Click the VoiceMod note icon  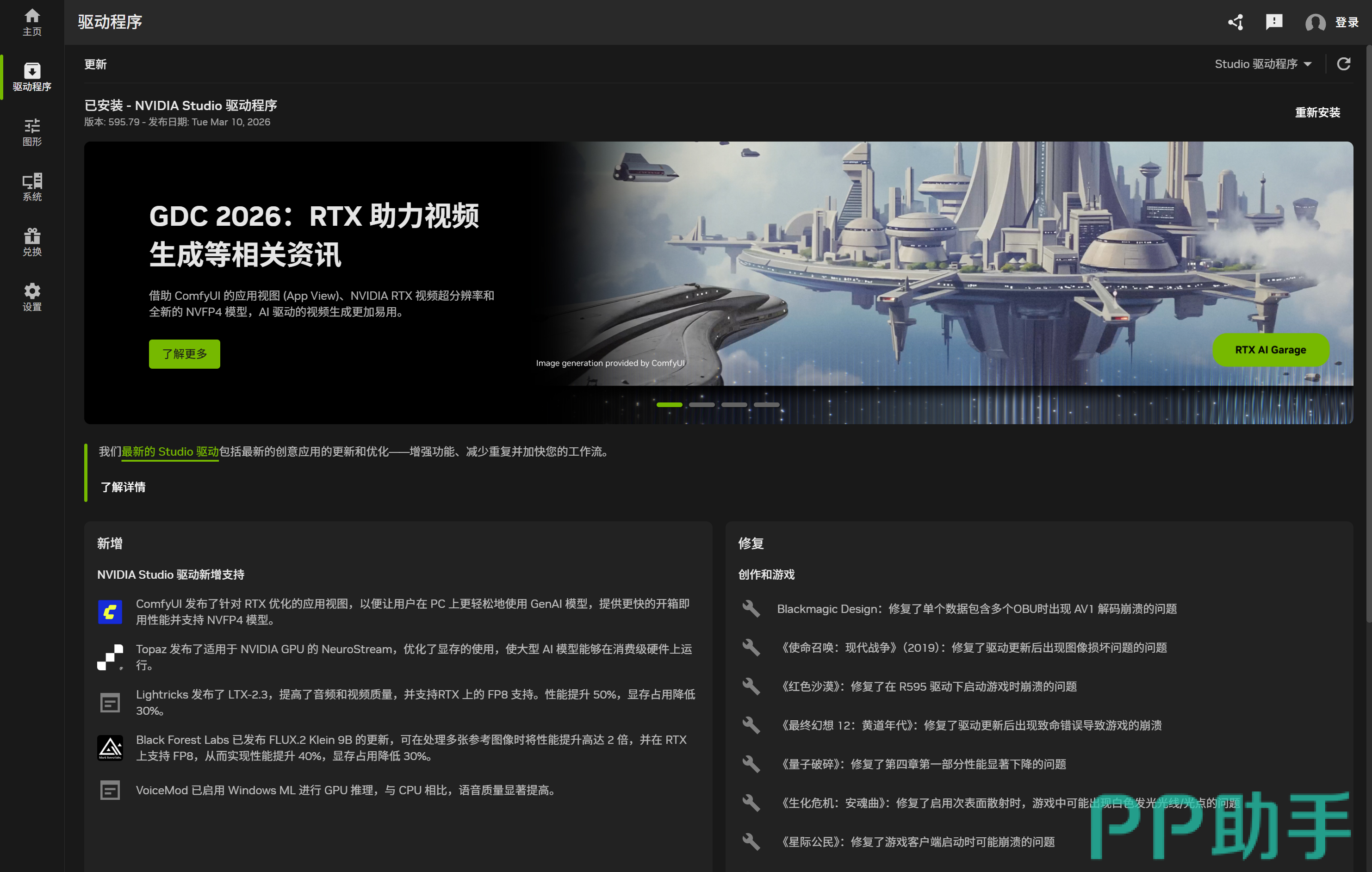click(x=110, y=790)
